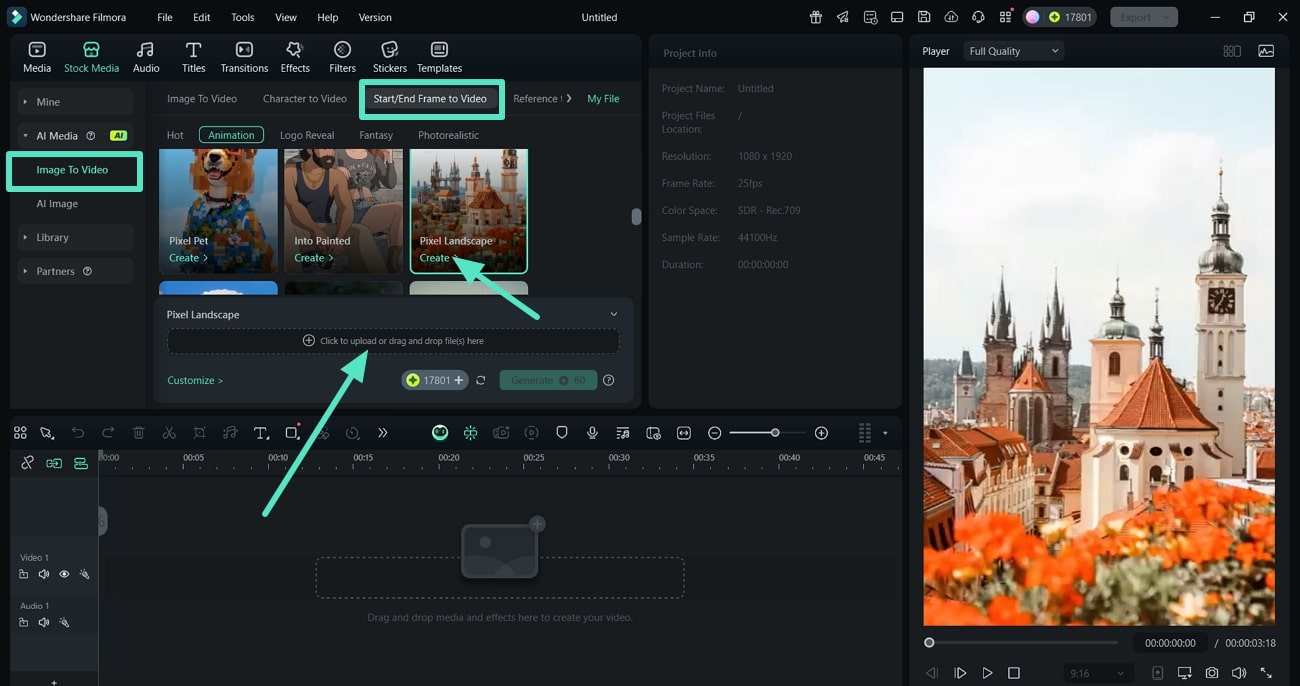The image size is (1300, 686).
Task: Open the Effects tab
Action: [295, 57]
